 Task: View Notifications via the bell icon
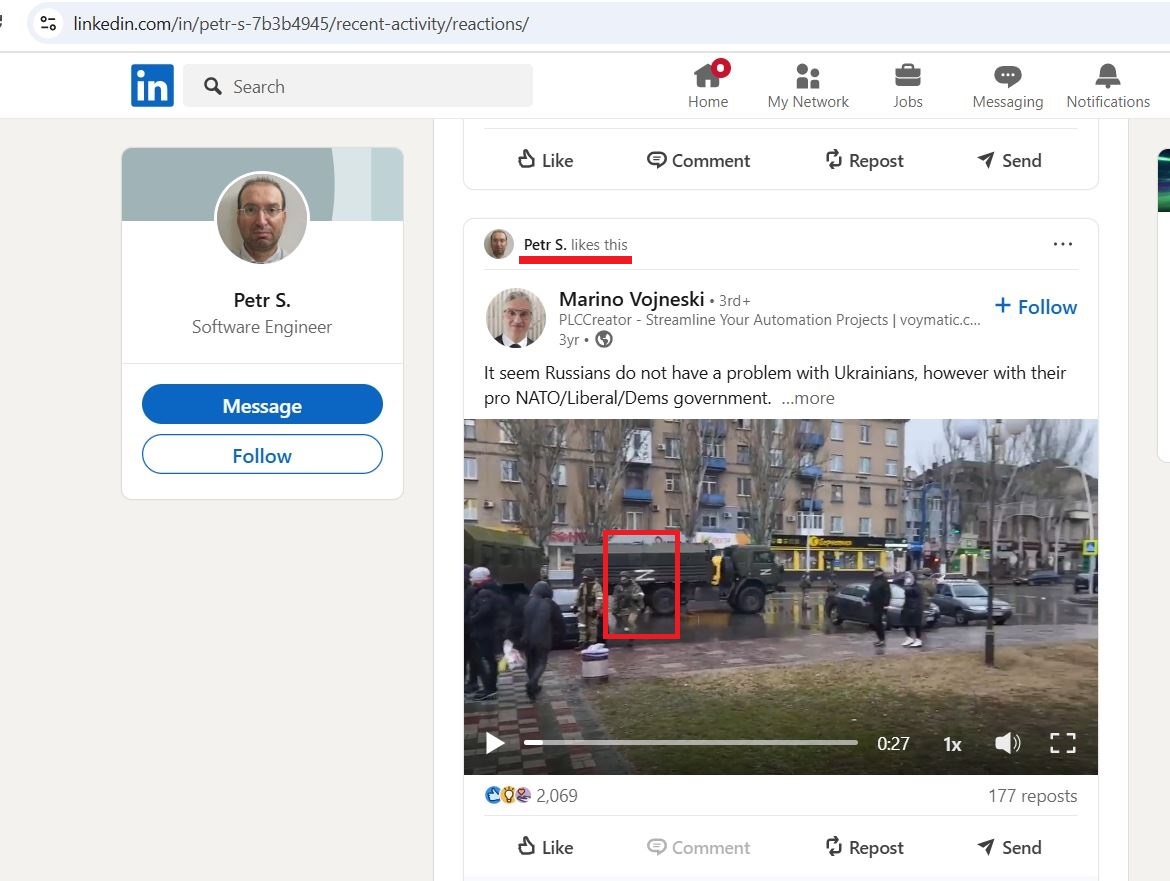1107,86
